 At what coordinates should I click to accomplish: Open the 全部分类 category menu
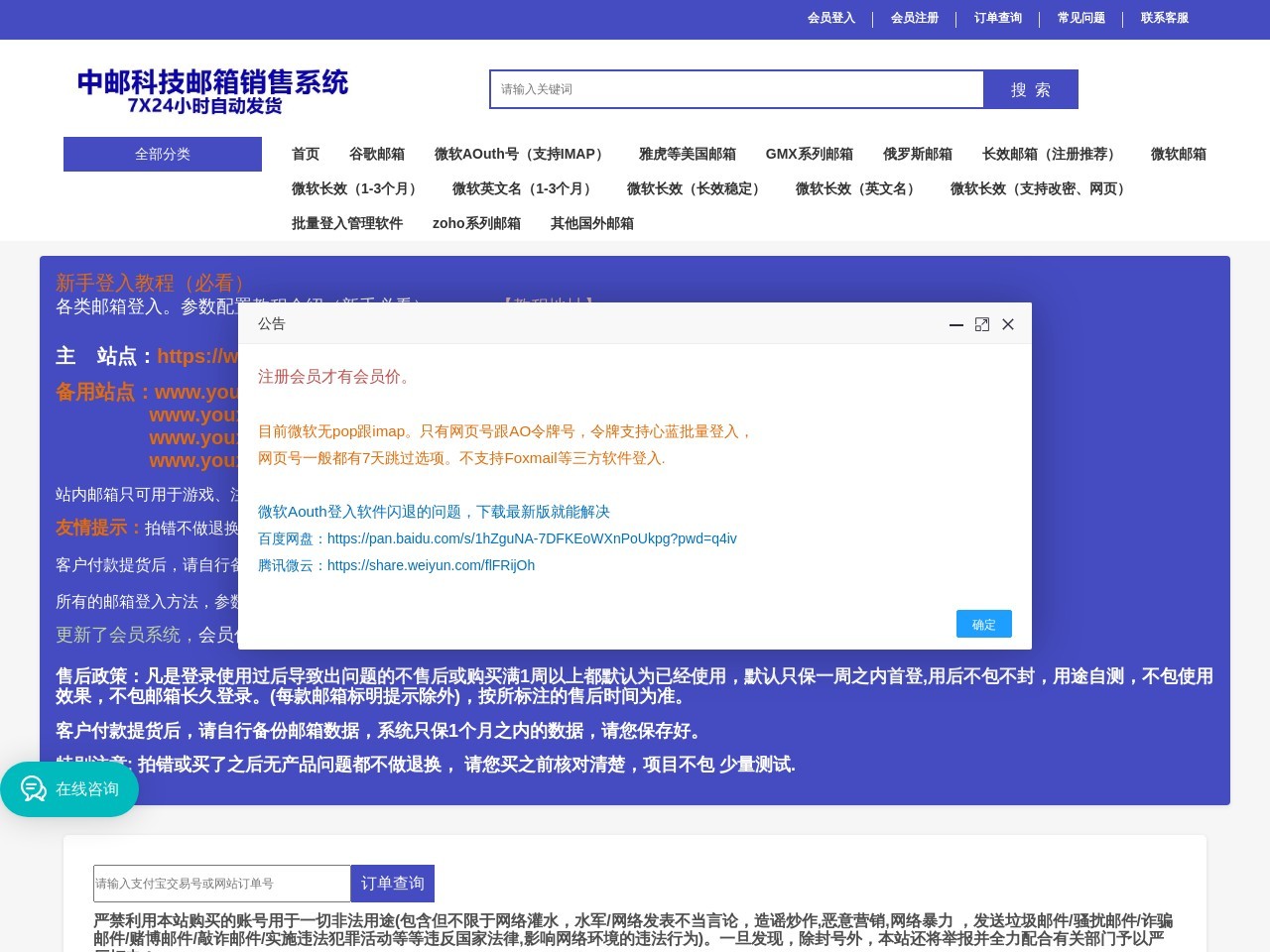163,154
